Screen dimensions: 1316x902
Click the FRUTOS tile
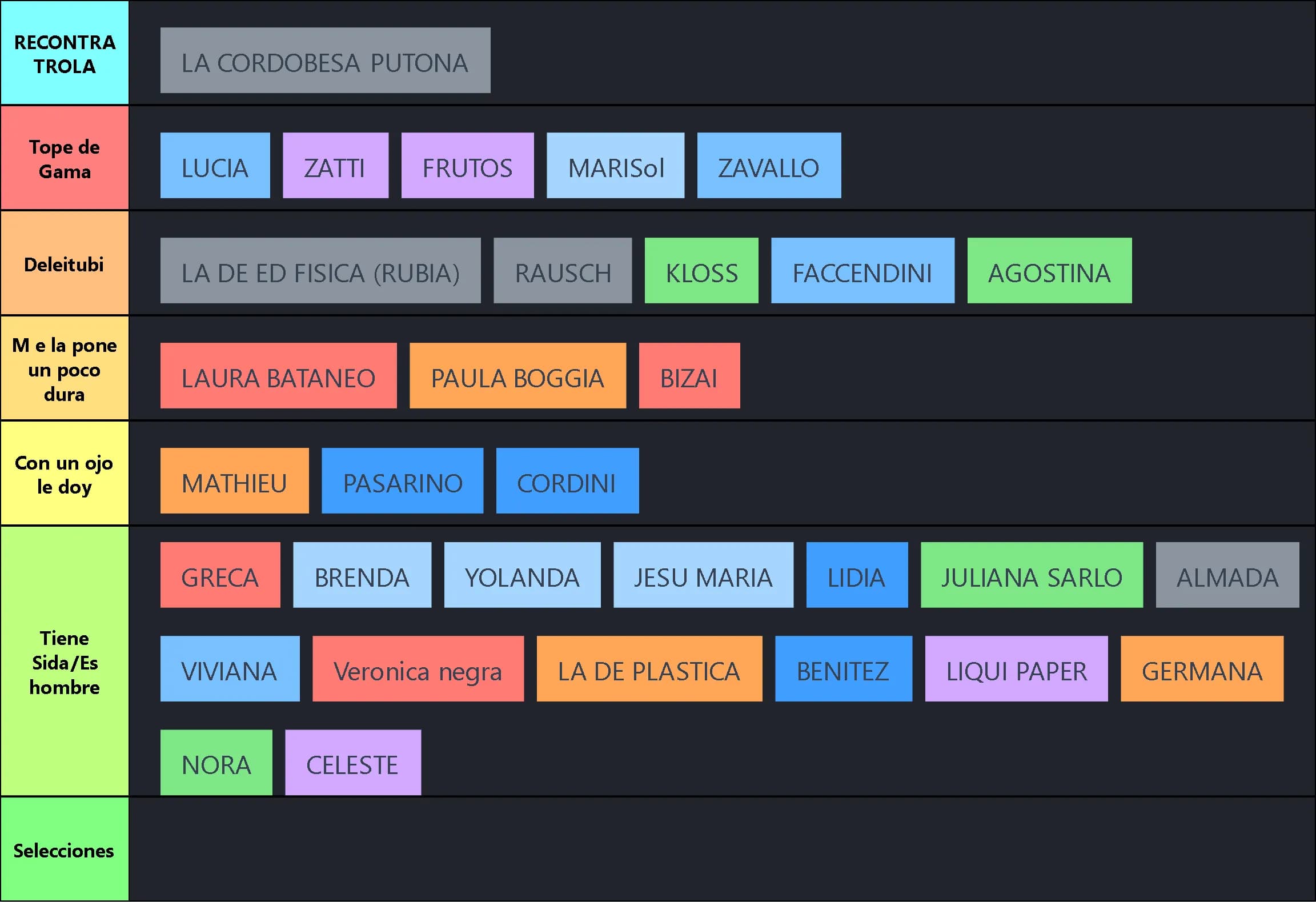pos(467,166)
